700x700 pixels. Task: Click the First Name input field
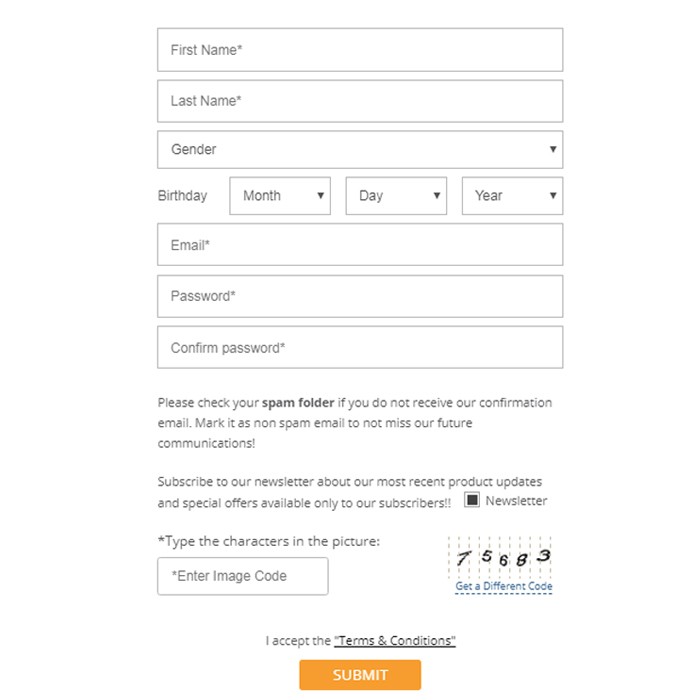(360, 50)
